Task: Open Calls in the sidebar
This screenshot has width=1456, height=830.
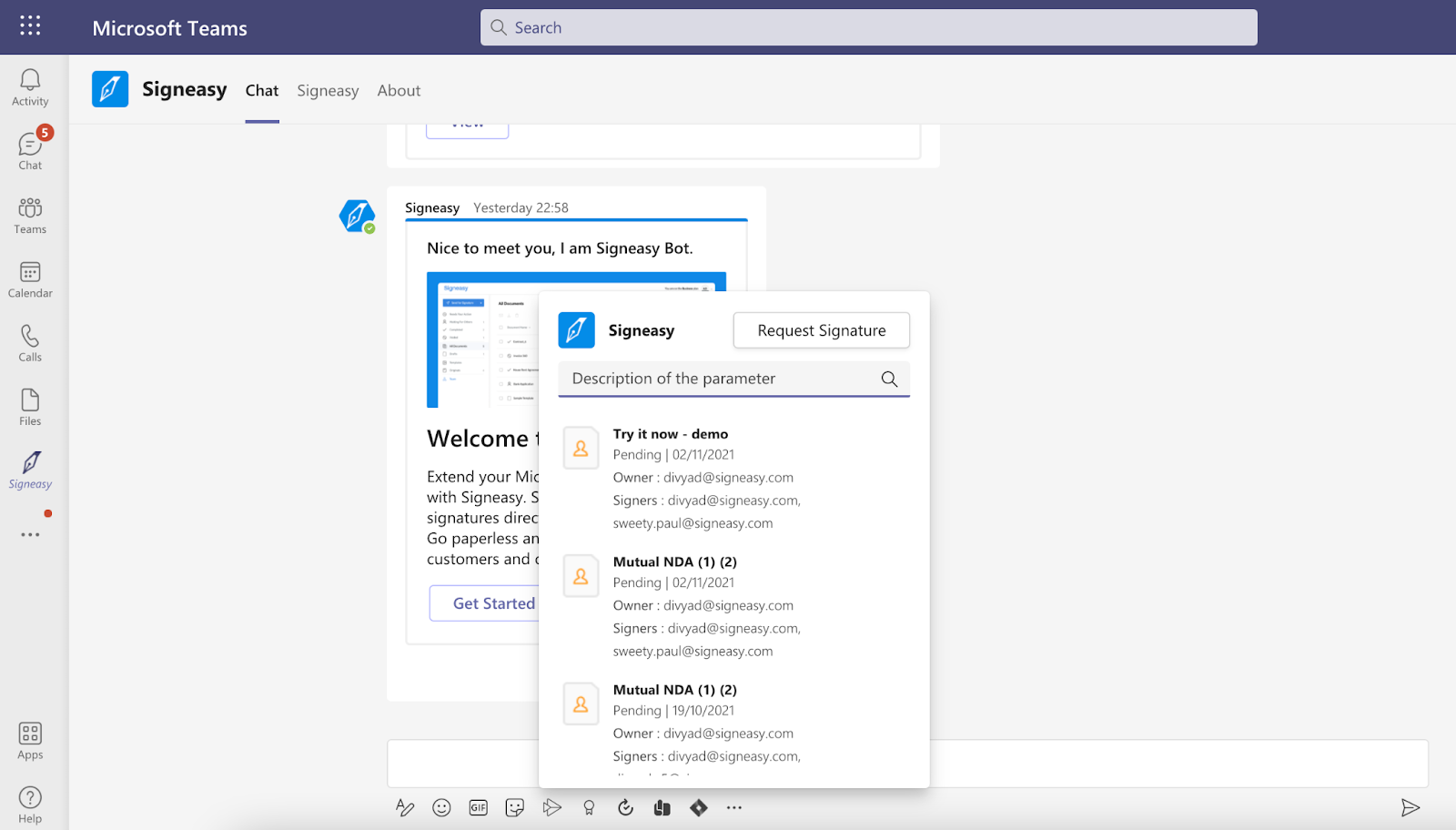Action: click(30, 343)
